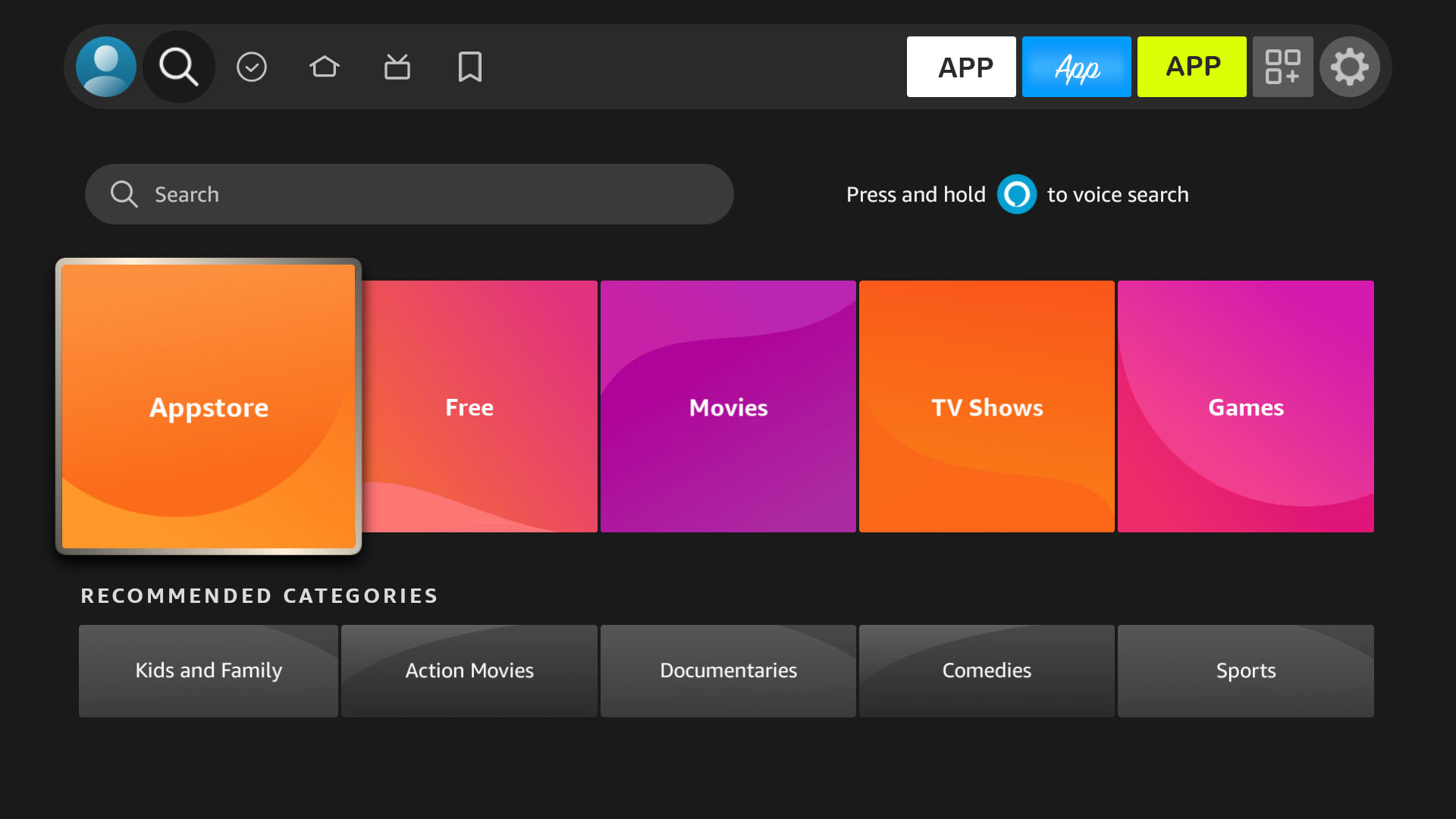Image resolution: width=1456 pixels, height=819 pixels.
Task: Choose the Kids and Family category
Action: click(209, 670)
